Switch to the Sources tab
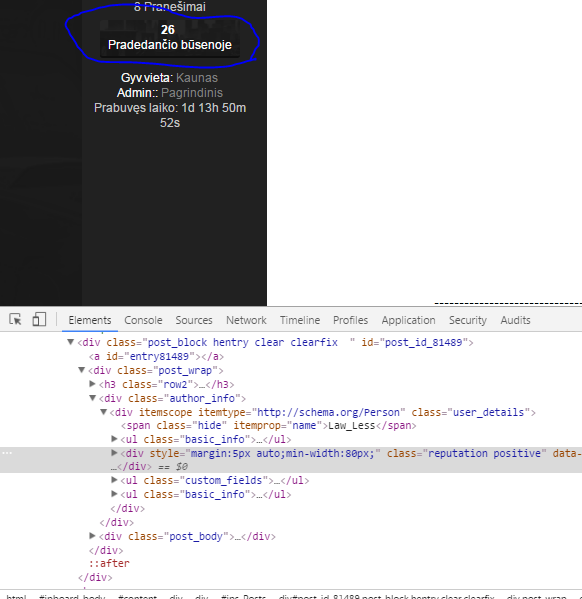 coord(194,320)
